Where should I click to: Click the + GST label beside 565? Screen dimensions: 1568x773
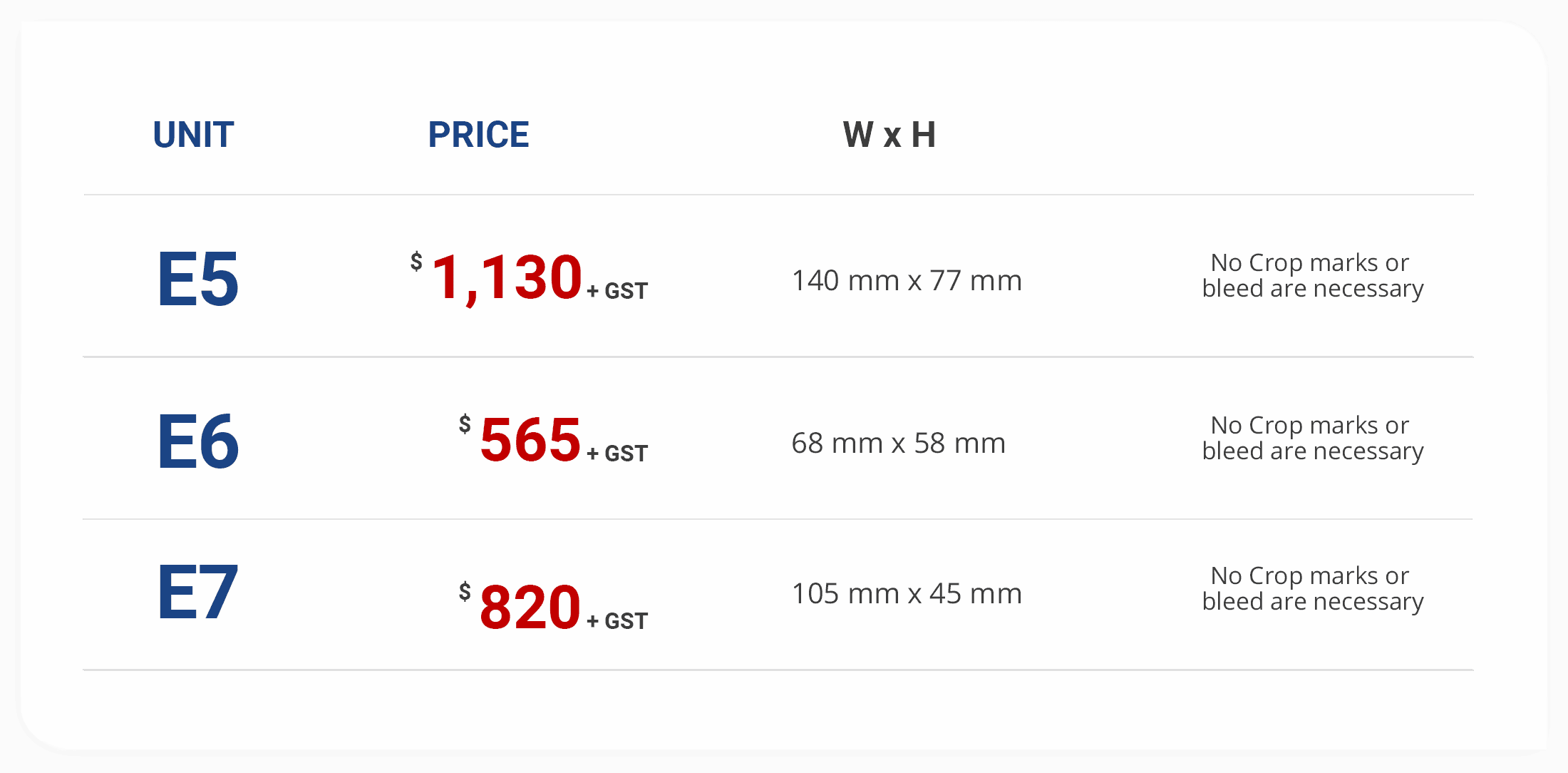[617, 454]
